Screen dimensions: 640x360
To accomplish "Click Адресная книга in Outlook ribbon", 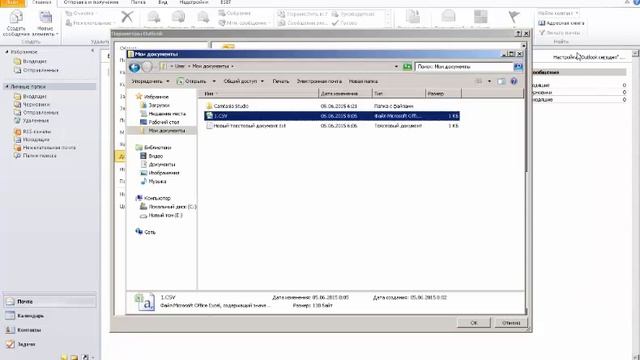I will click(561, 23).
